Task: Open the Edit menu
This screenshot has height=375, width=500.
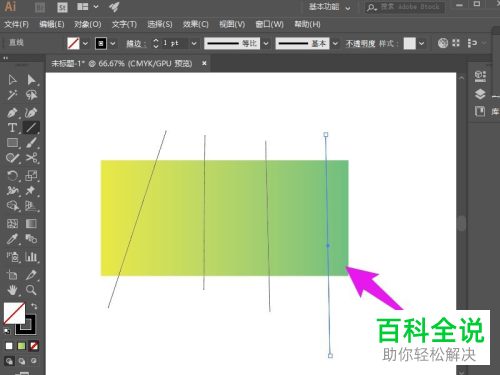Action: coord(52,24)
